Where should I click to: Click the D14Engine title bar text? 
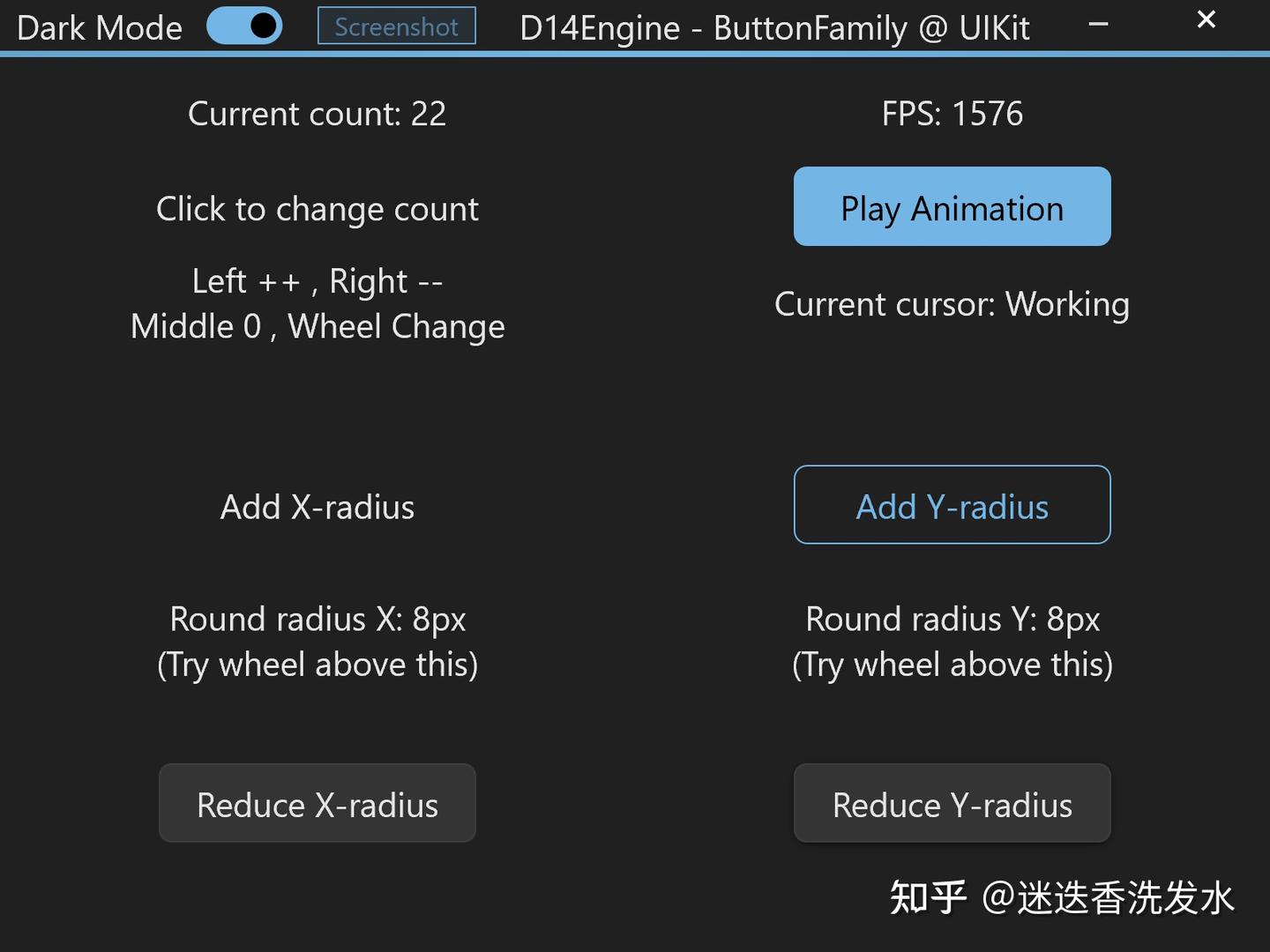tap(776, 27)
